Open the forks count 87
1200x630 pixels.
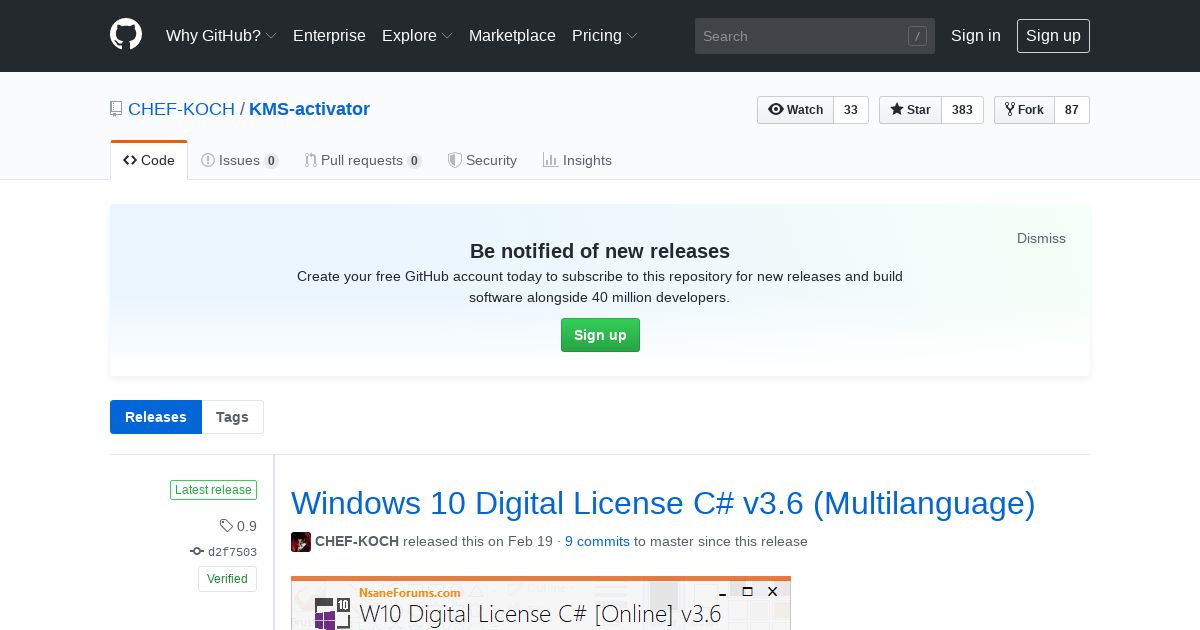(1072, 110)
